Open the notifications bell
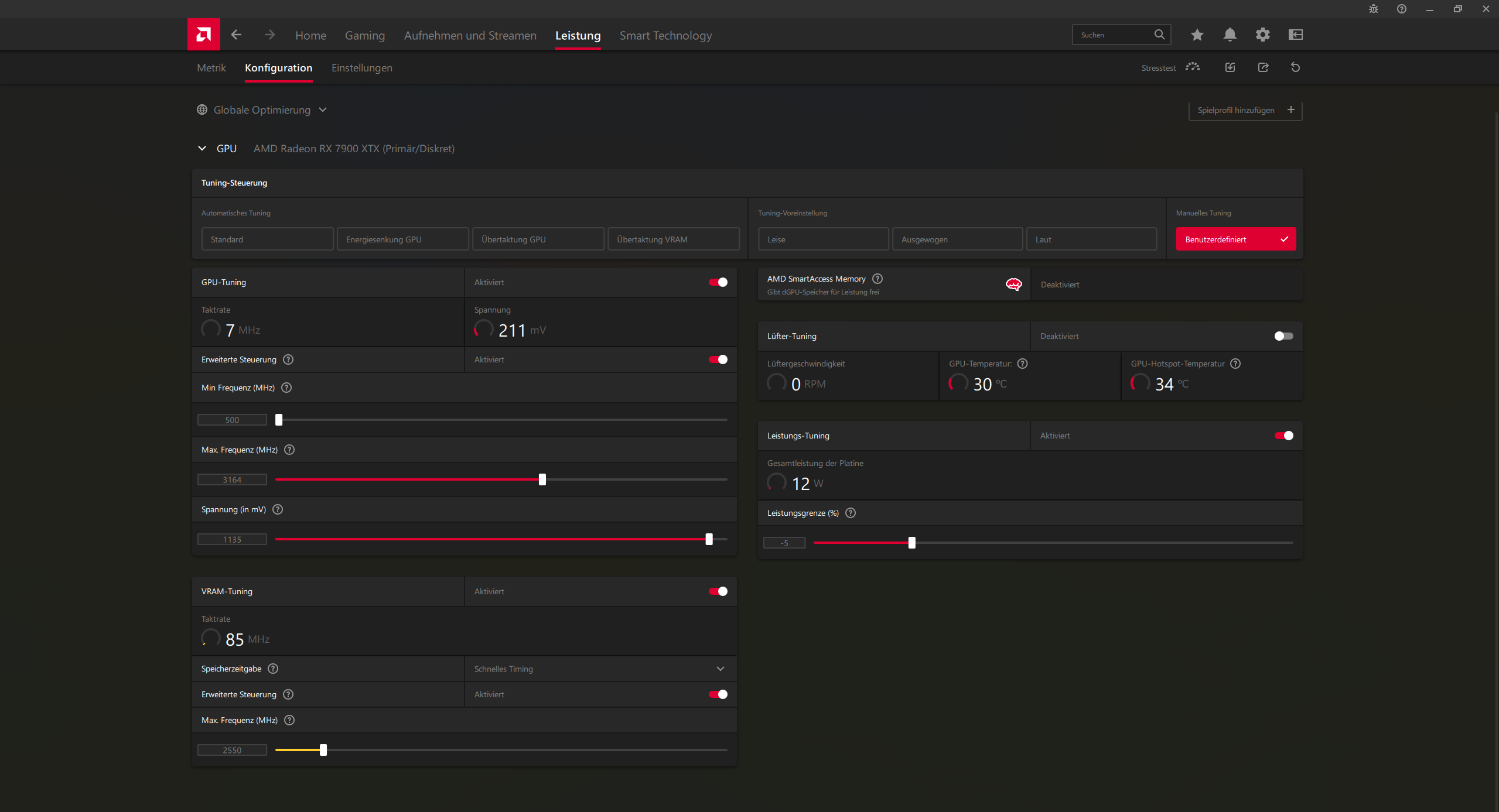 (1230, 35)
